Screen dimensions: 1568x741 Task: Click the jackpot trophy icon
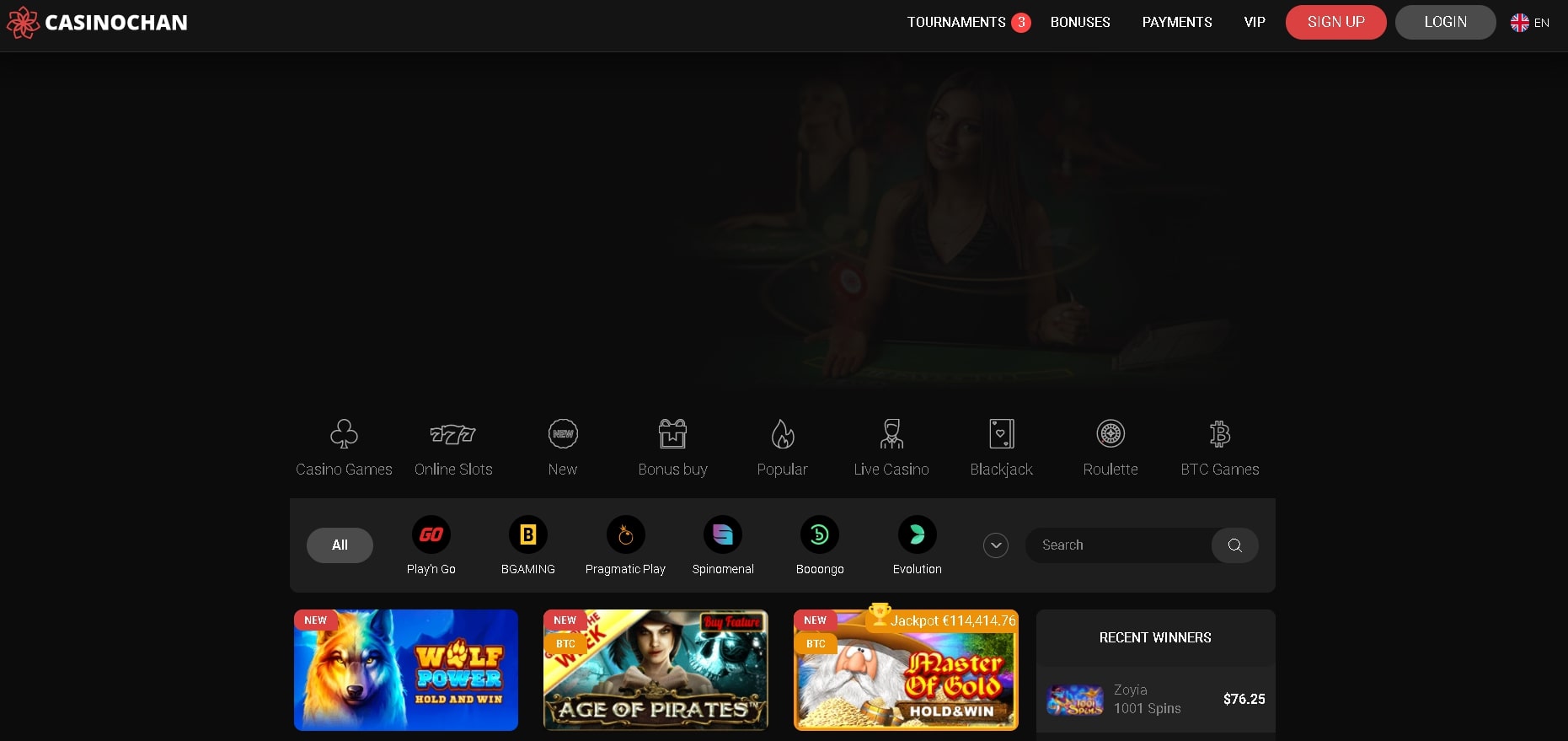coord(880,614)
